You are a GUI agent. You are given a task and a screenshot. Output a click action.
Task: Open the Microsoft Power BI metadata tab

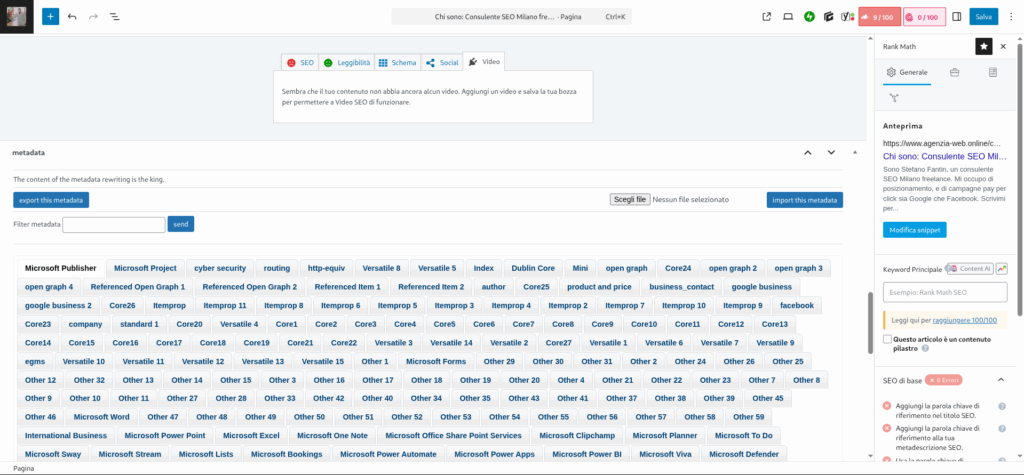click(587, 454)
